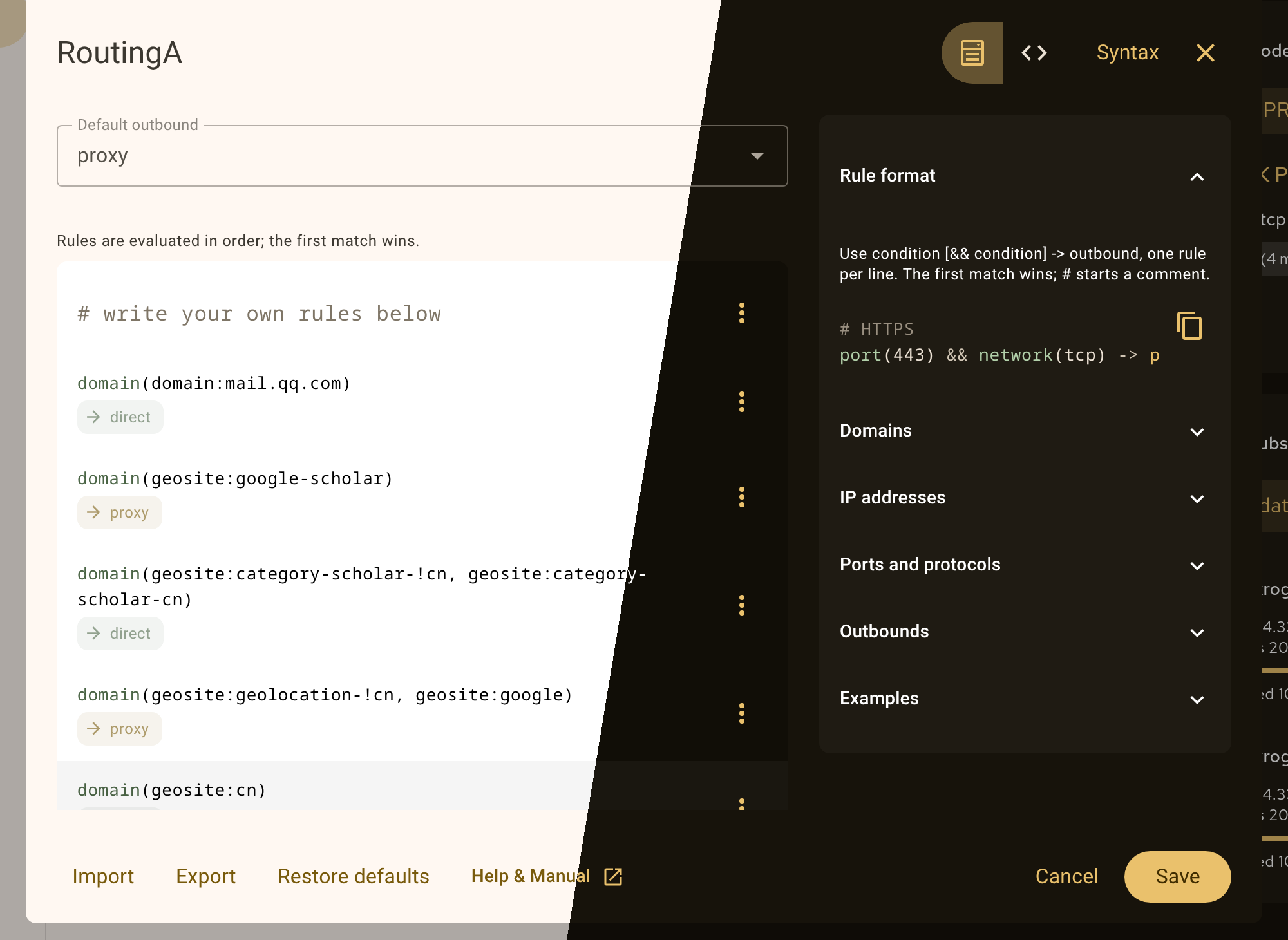
Task: Expand the IP addresses section
Action: 1025,498
